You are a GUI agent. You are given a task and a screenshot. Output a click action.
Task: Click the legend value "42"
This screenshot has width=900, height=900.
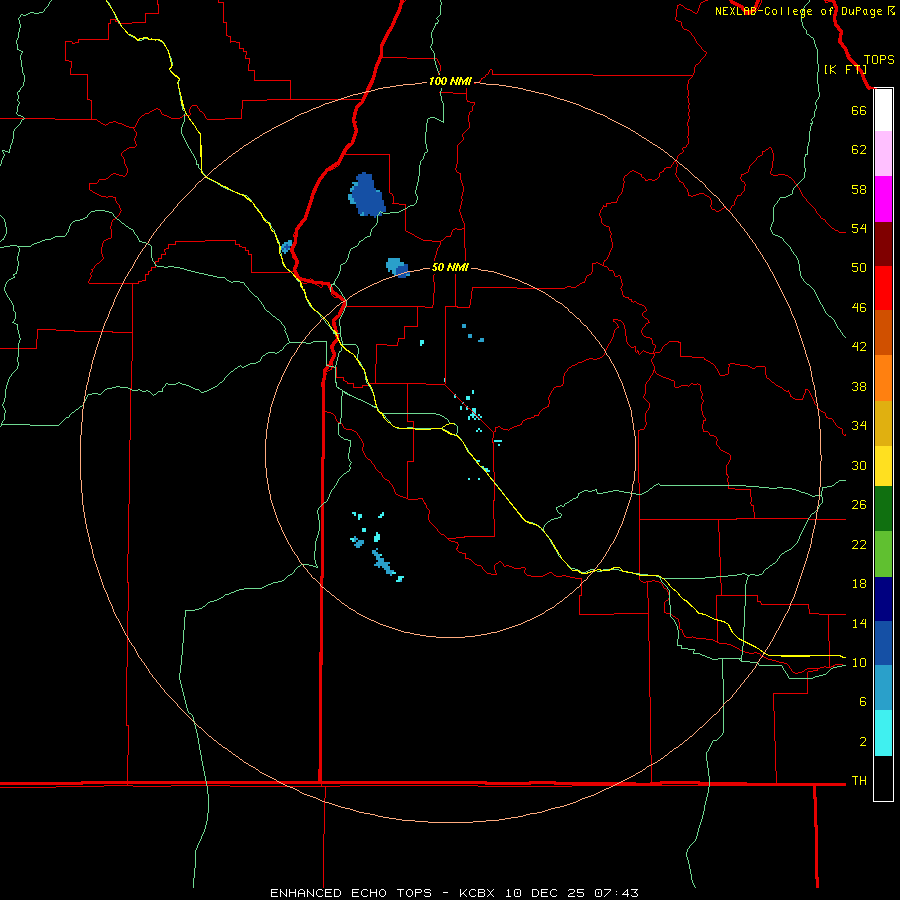859,347
